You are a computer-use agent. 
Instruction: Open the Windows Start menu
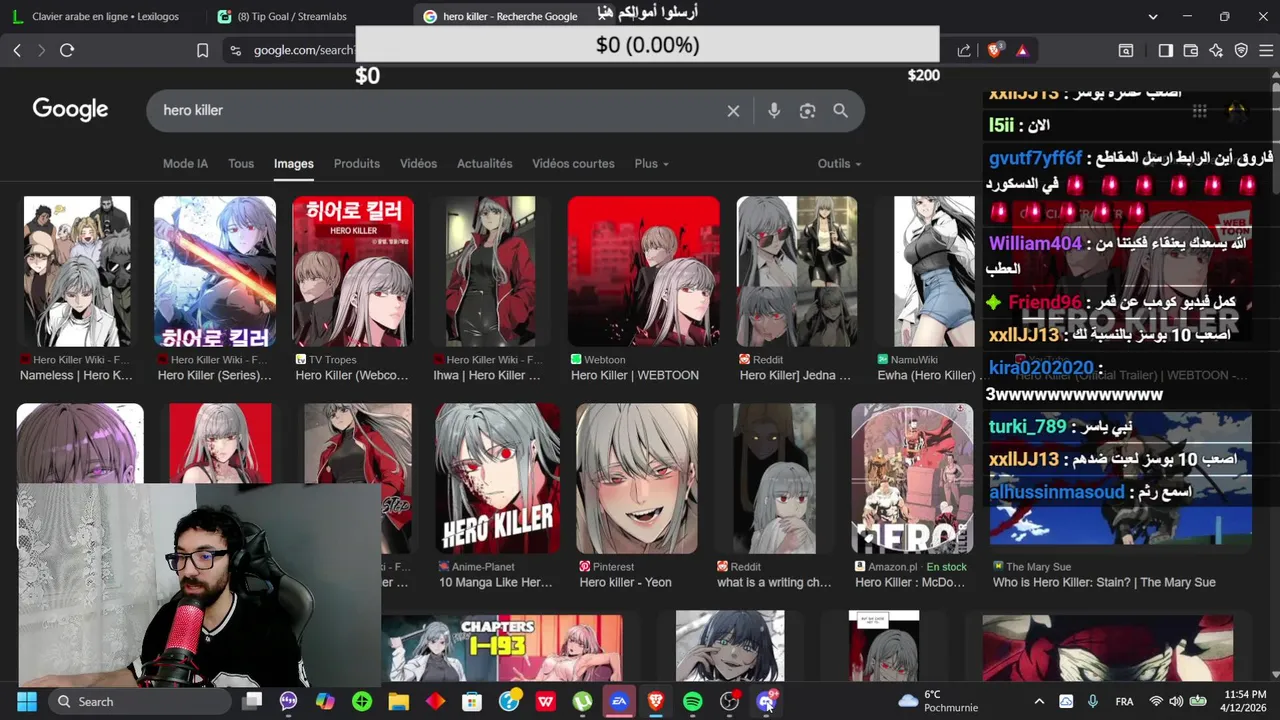tap(26, 701)
